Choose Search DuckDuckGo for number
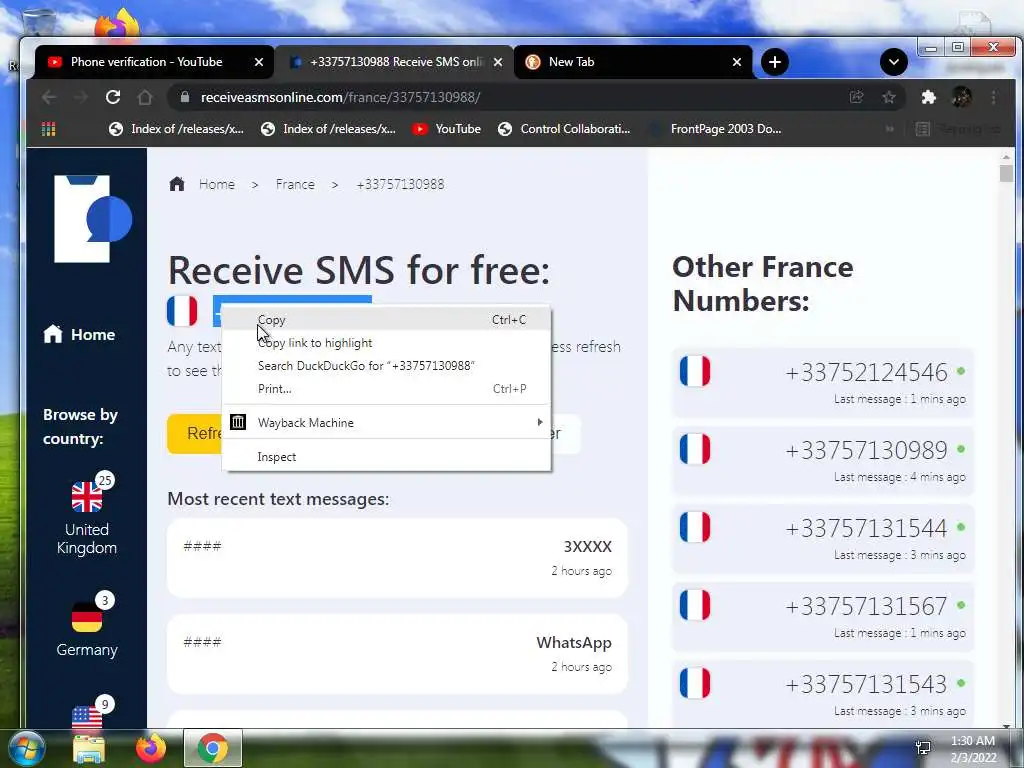This screenshot has height=768, width=1024. (x=387, y=366)
